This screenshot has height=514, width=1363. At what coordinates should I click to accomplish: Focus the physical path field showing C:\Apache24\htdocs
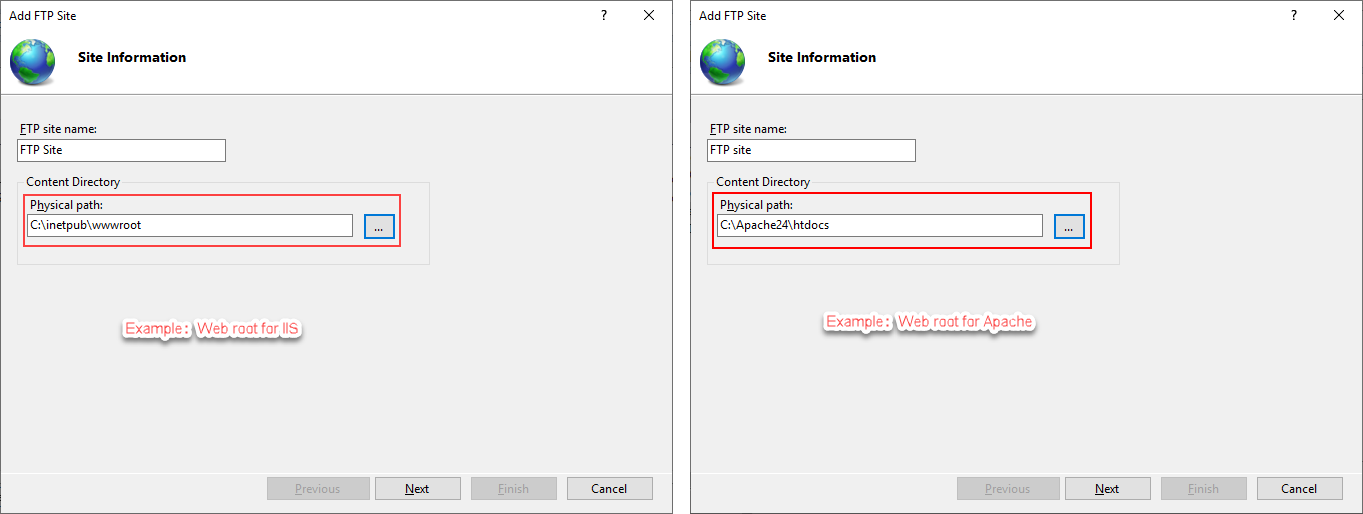pyautogui.click(x=879, y=226)
